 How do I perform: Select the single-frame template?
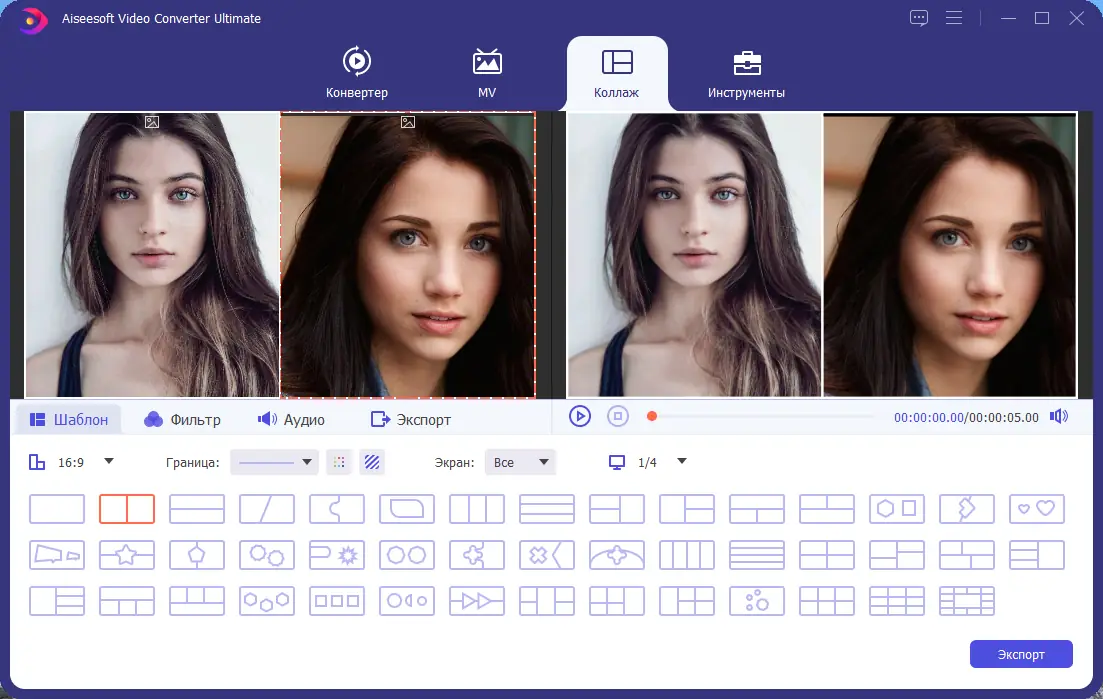point(57,509)
